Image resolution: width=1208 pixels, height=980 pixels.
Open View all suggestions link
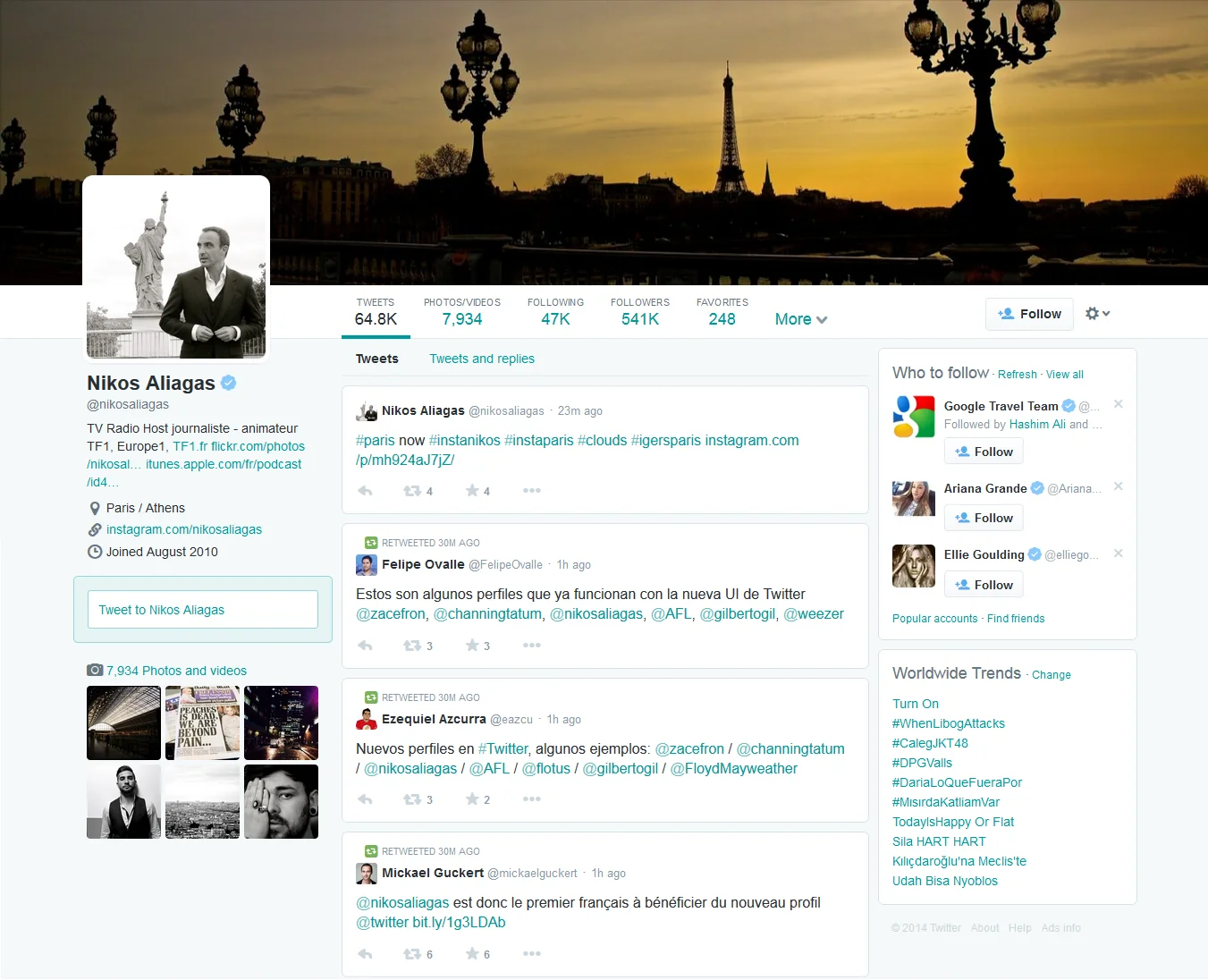pos(1065,375)
